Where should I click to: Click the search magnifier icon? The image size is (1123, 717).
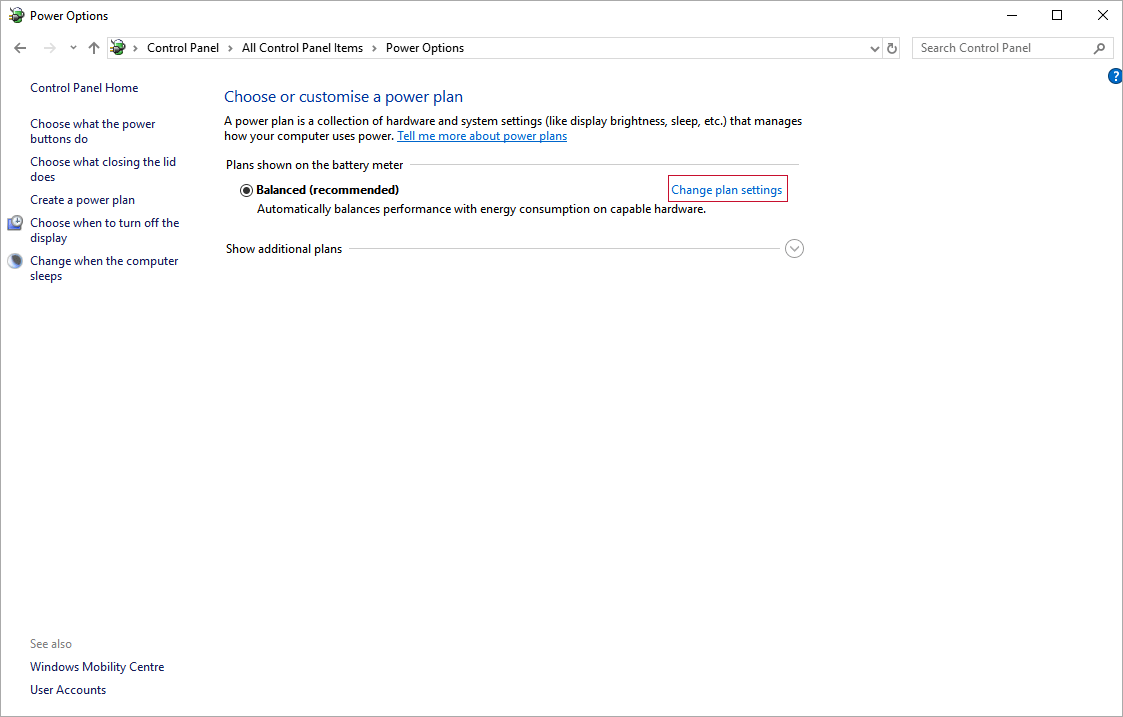1099,48
